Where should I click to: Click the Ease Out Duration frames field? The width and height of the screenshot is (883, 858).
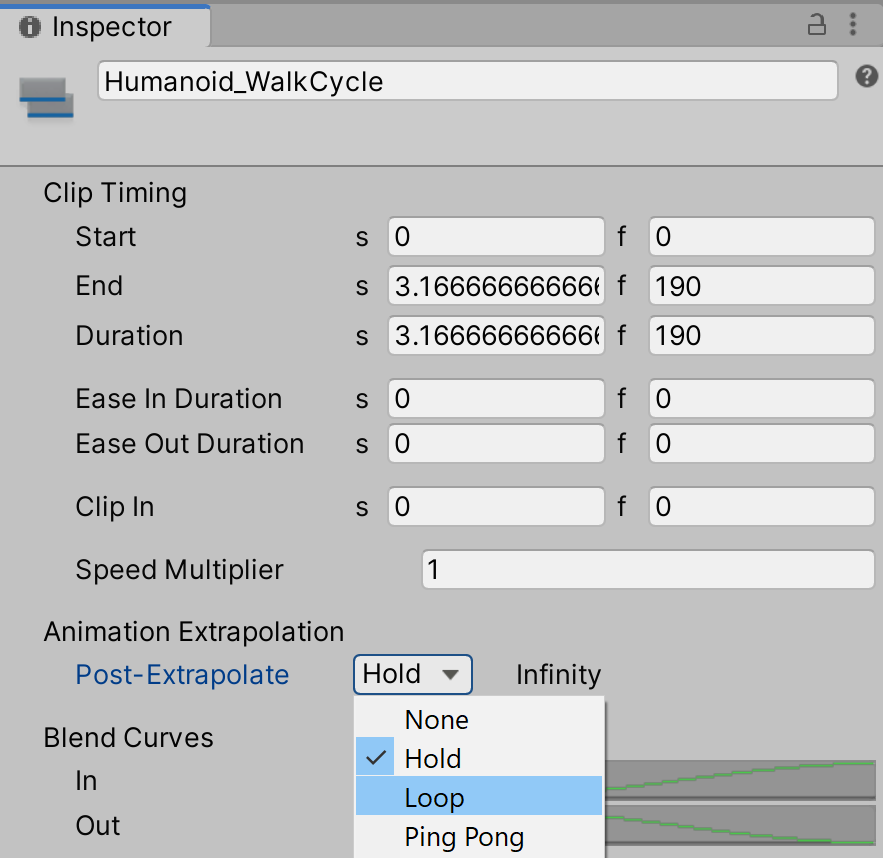(x=762, y=443)
